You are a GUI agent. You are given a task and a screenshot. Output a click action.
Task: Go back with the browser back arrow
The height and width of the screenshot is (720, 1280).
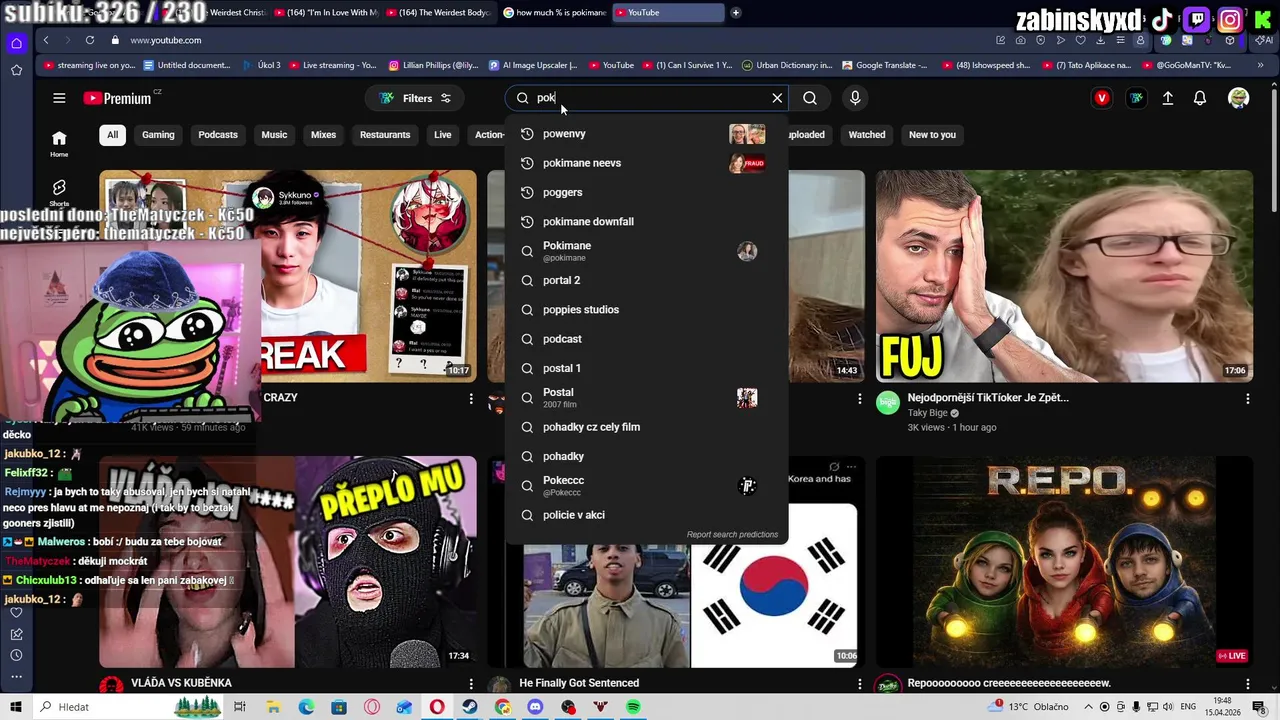click(46, 40)
